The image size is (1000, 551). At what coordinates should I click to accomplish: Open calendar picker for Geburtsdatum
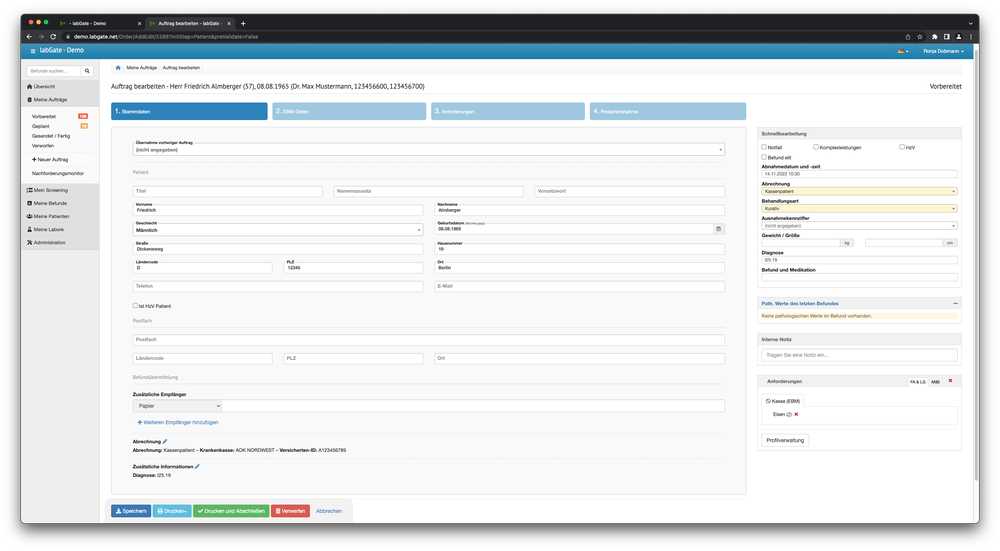point(718,229)
